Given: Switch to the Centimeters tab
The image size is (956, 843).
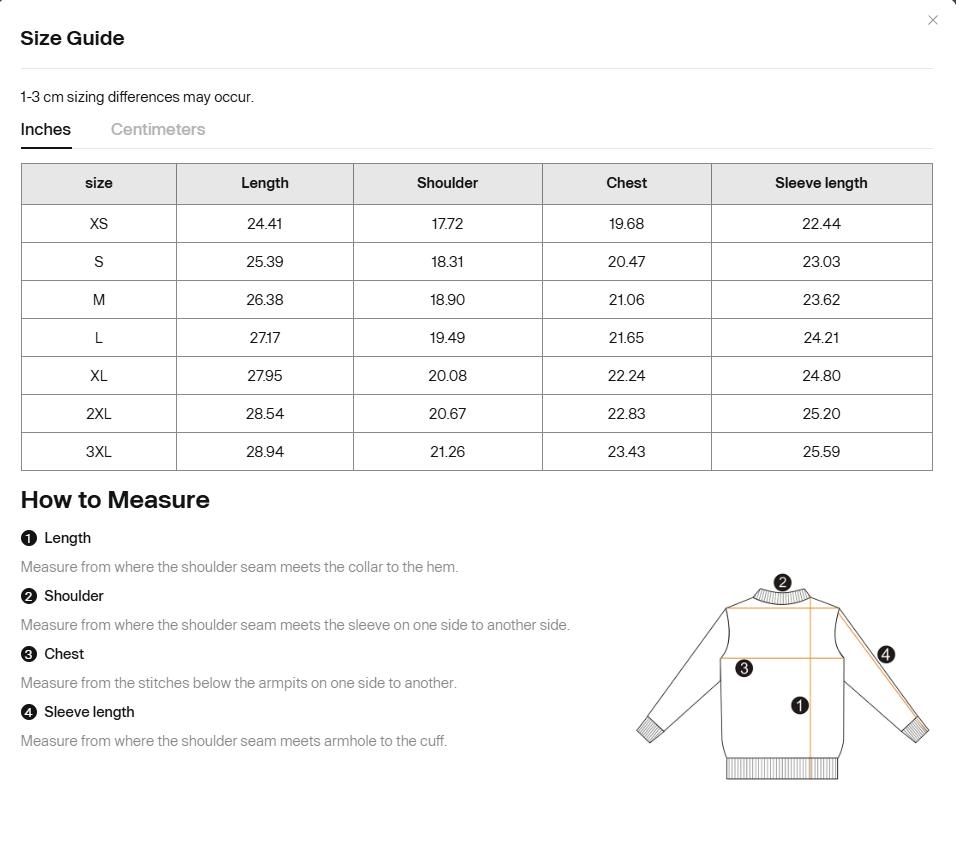Looking at the screenshot, I should [158, 129].
